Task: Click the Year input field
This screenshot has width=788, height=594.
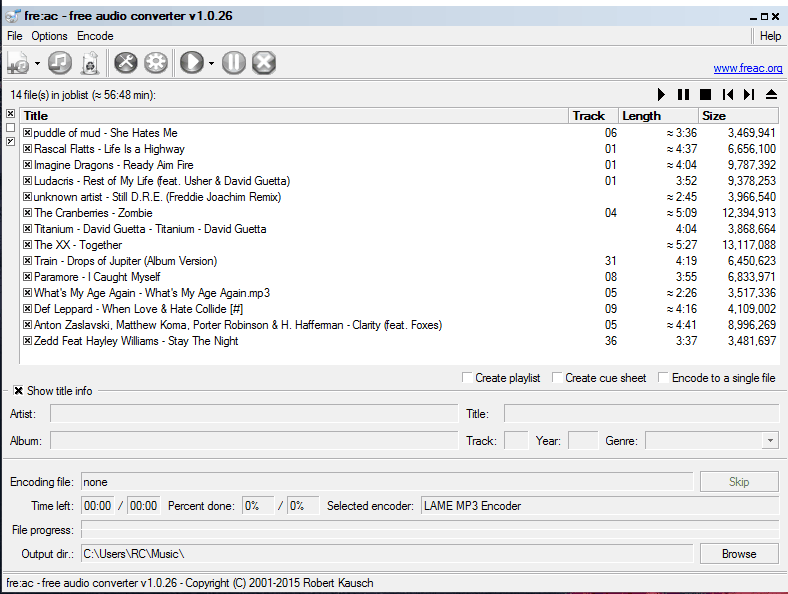Action: (x=583, y=441)
